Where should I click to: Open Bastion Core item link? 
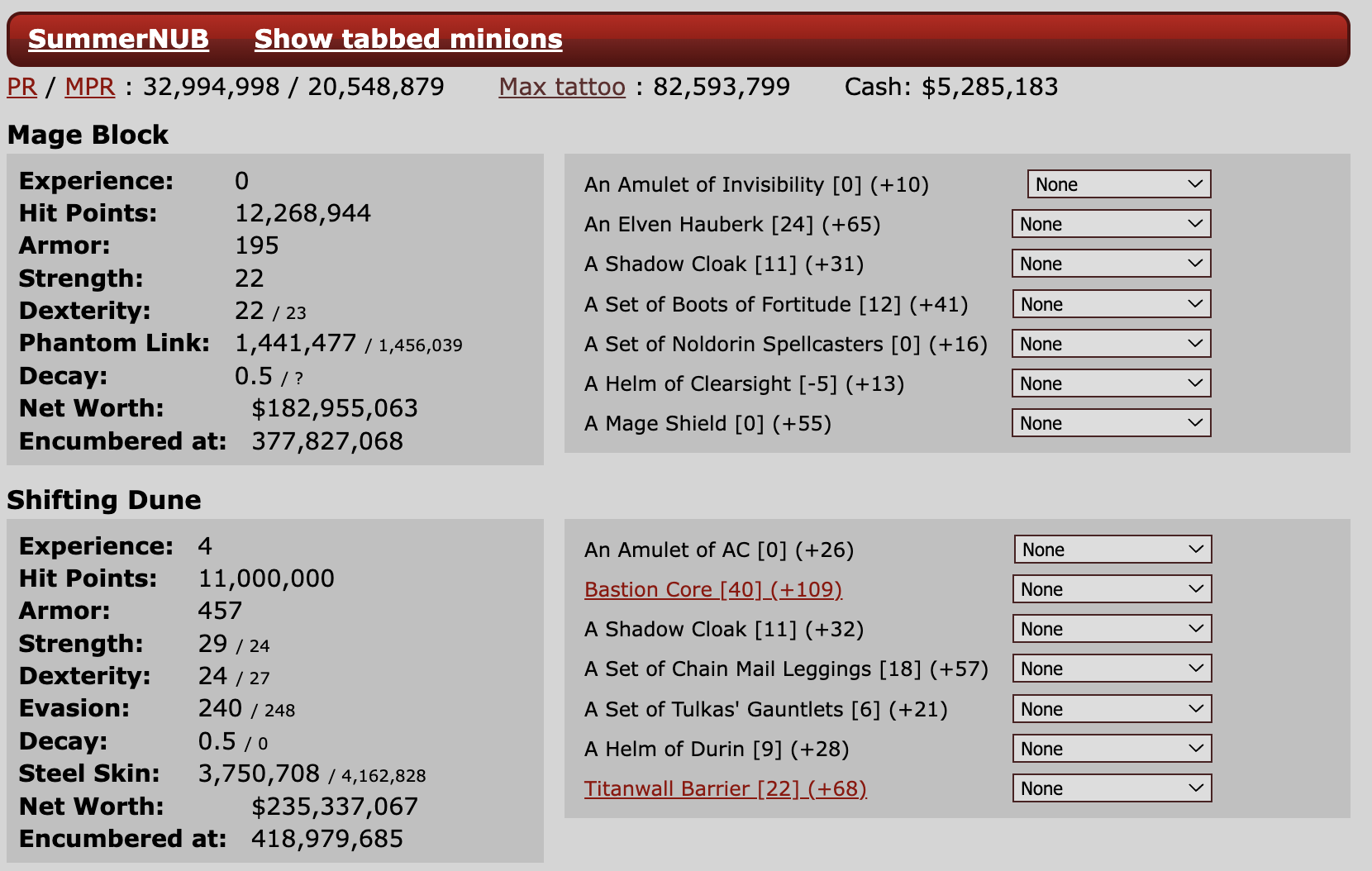pos(712,589)
